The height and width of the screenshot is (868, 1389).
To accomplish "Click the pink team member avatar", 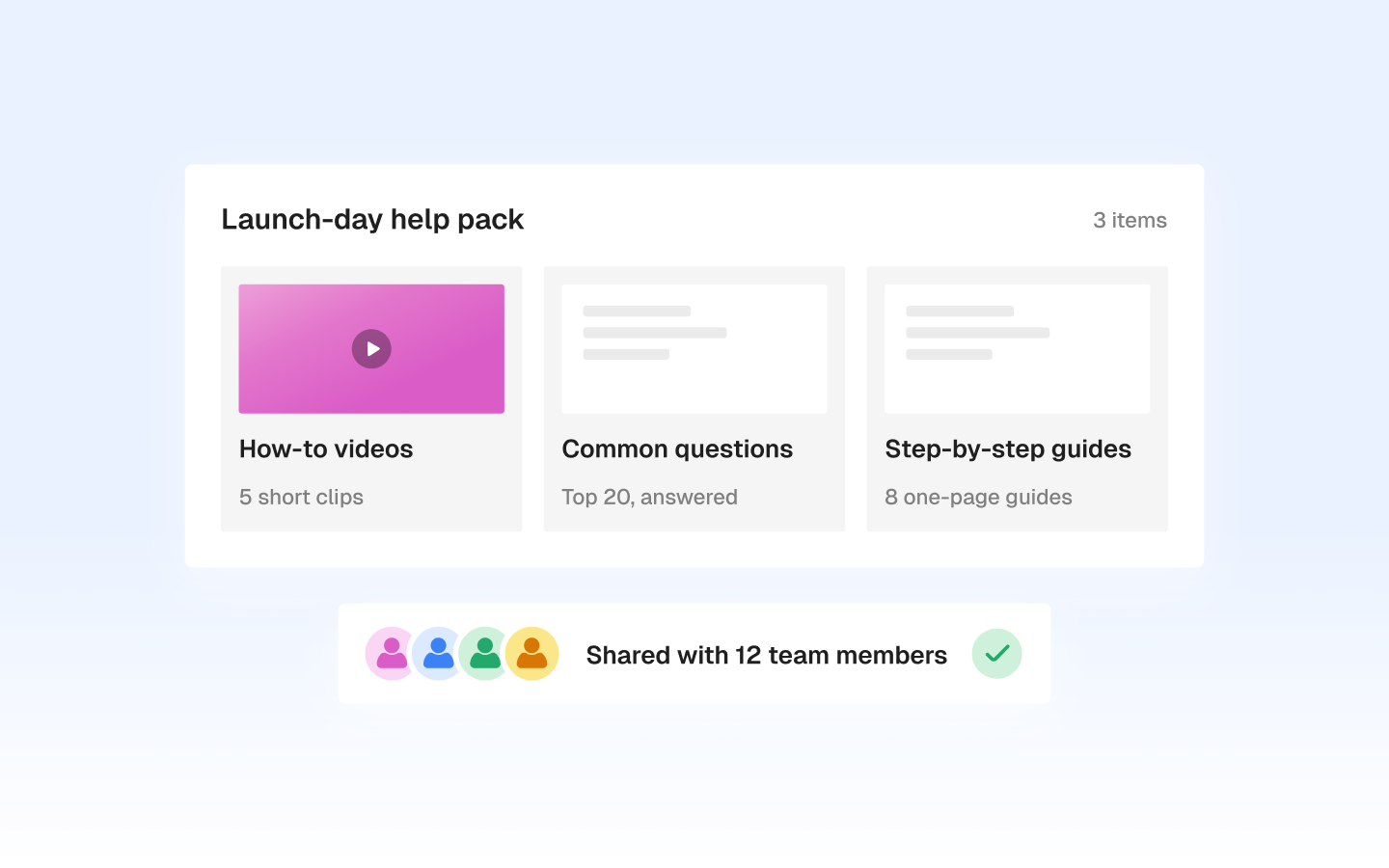I will (x=392, y=654).
